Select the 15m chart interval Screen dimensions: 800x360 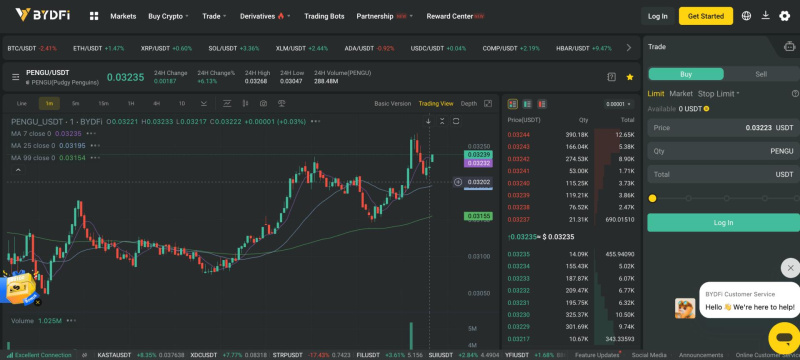(x=103, y=104)
